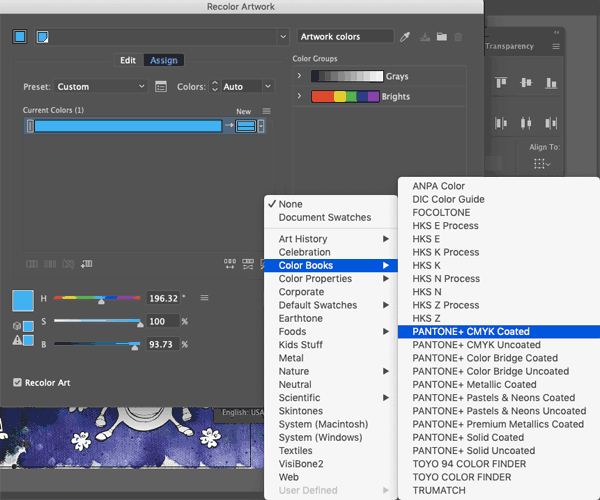Click the Hue value field 196.32
The width and height of the screenshot is (600, 500).
click(163, 298)
